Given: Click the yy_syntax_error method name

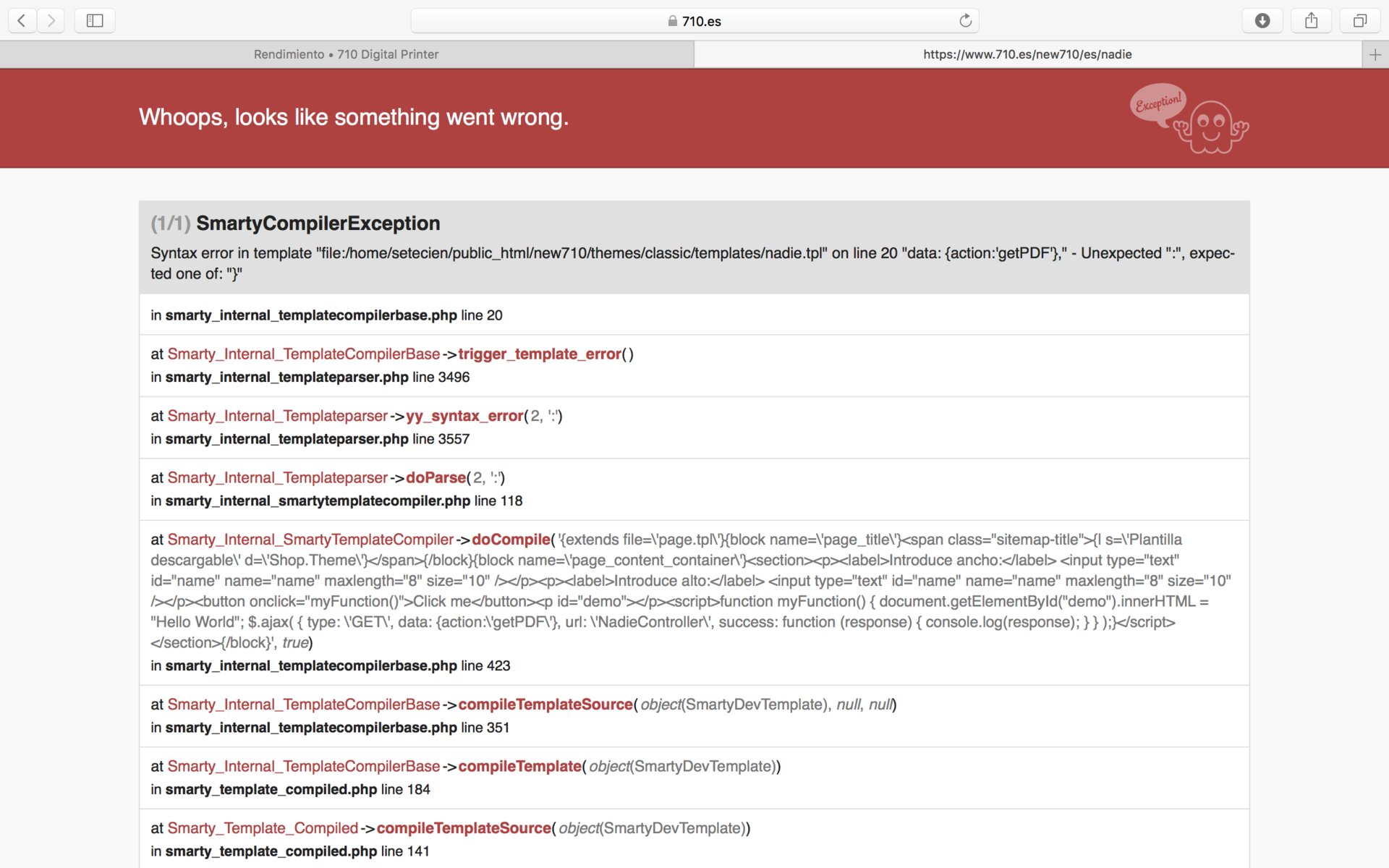Looking at the screenshot, I should click(464, 416).
